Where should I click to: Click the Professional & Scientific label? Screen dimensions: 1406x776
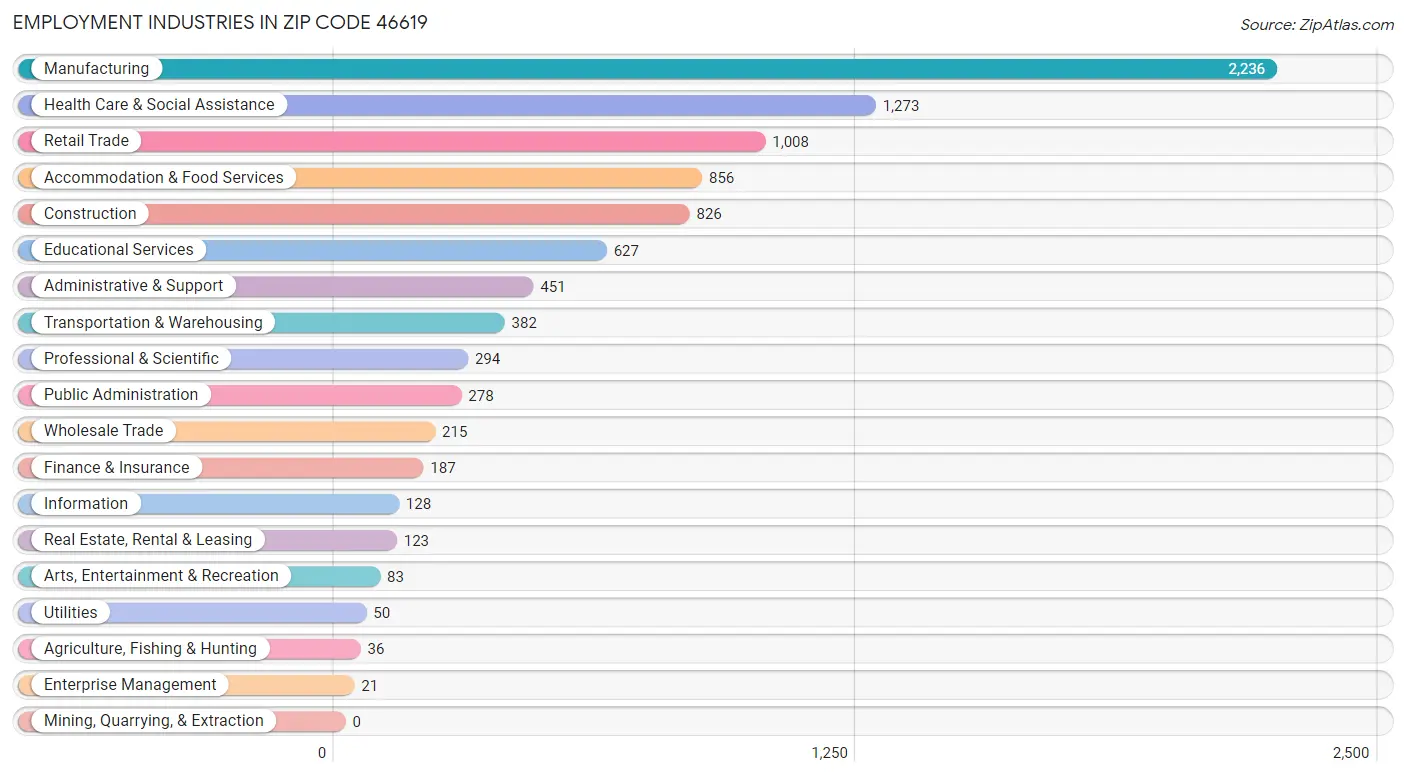click(131, 359)
